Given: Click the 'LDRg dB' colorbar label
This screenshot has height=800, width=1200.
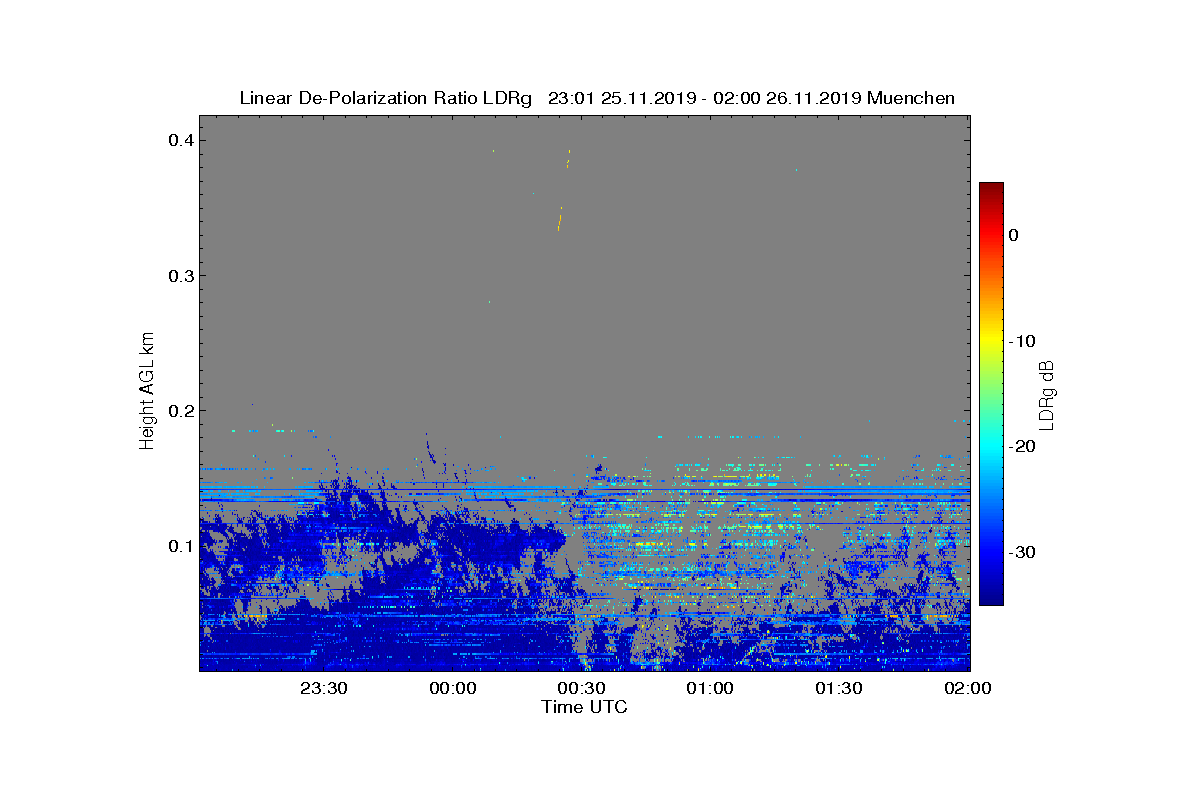Looking at the screenshot, I should (1046, 394).
